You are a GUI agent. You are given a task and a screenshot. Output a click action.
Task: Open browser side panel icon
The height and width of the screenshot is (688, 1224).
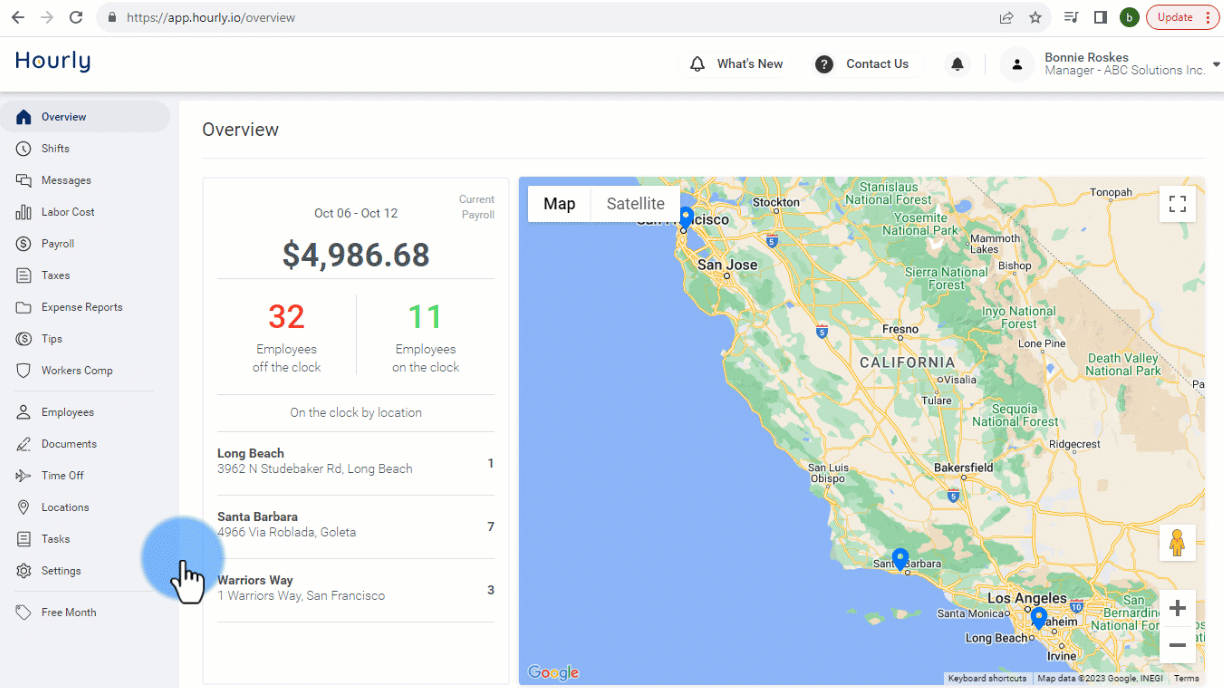[1100, 17]
